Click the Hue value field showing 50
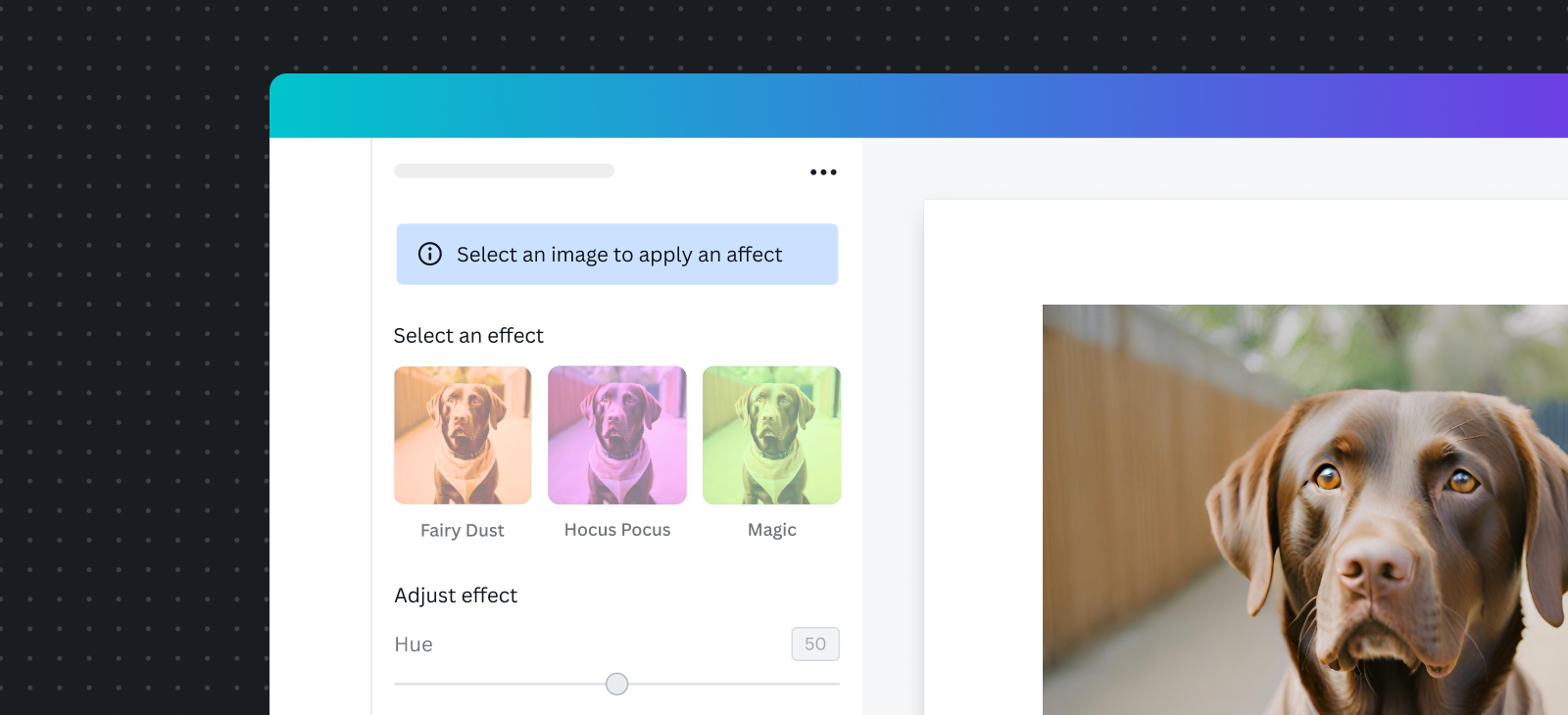This screenshot has height=715, width=1568. (815, 643)
